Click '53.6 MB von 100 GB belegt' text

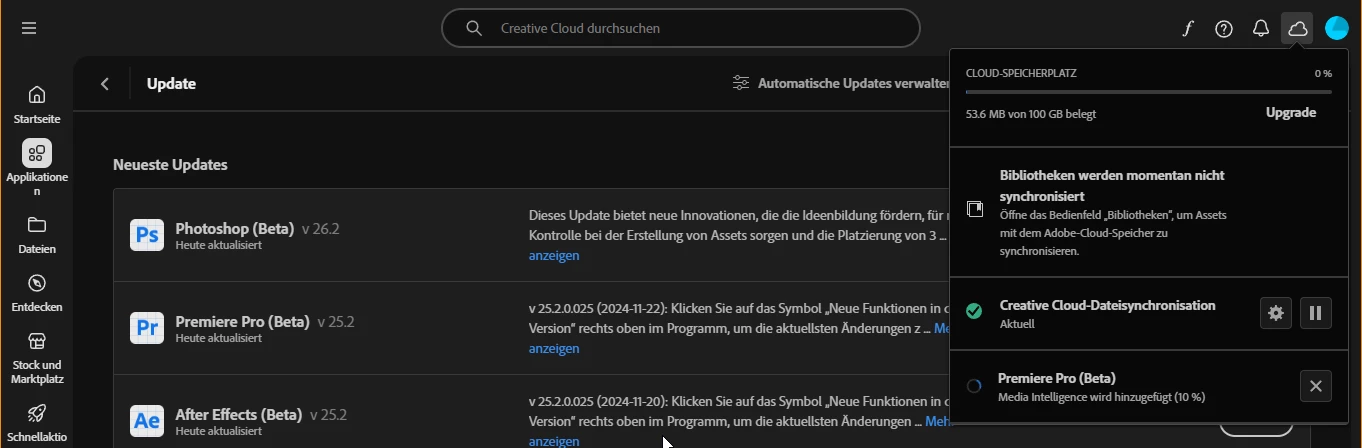click(x=1031, y=114)
